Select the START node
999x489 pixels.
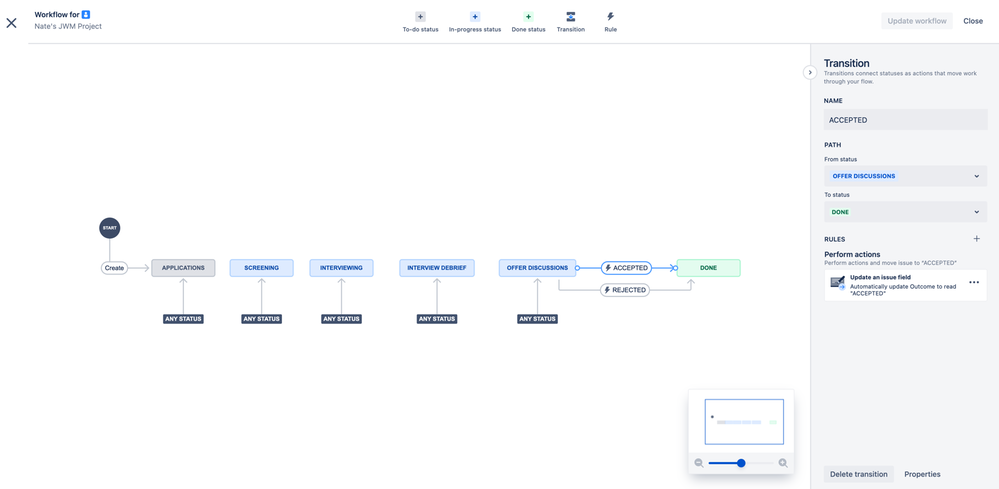(110, 228)
